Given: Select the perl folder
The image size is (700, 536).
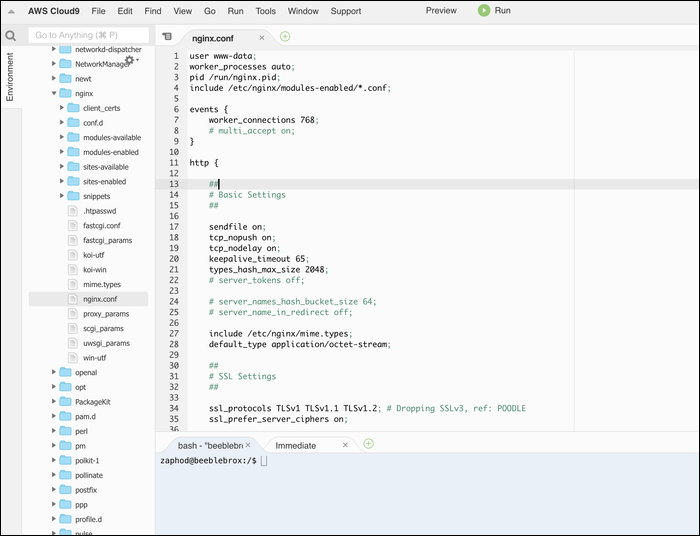Looking at the screenshot, I should 81,431.
